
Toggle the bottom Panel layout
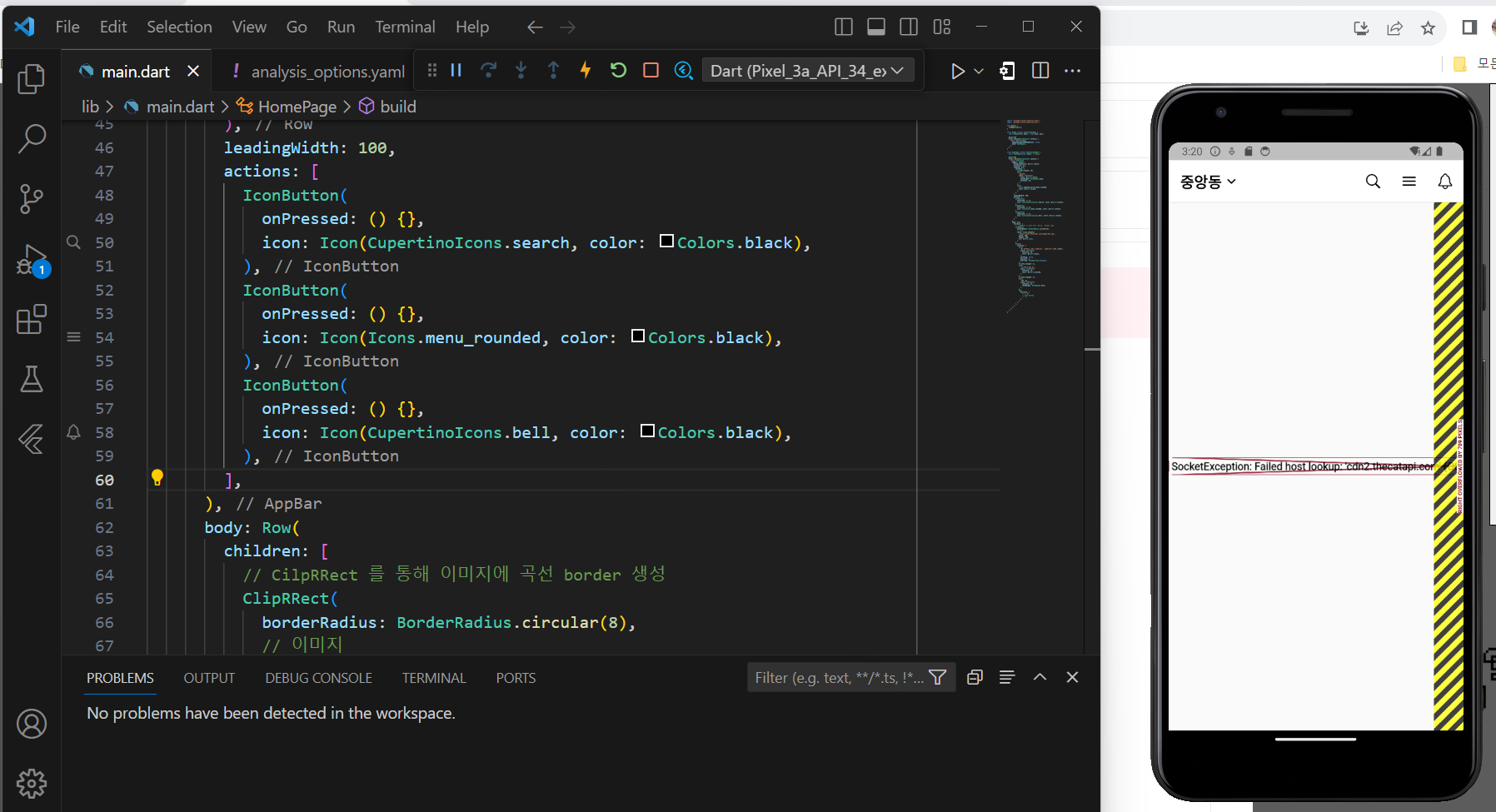click(875, 27)
